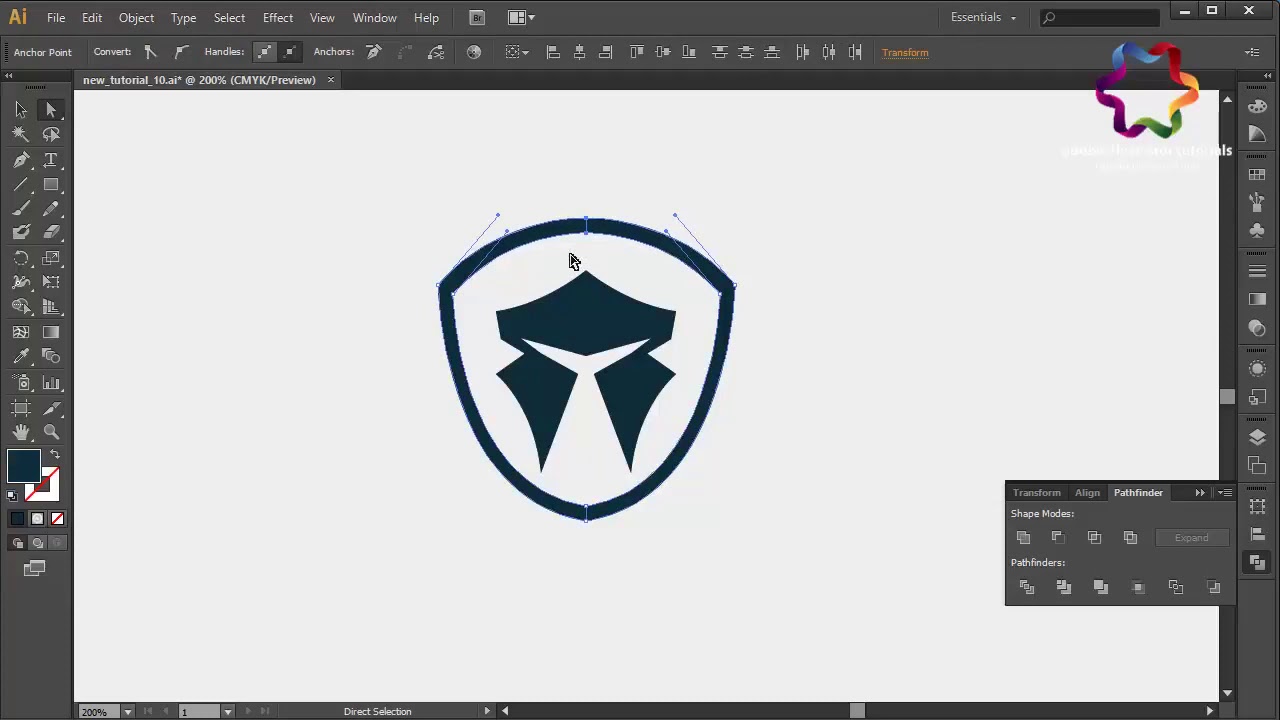The width and height of the screenshot is (1280, 720).
Task: Select the Rectangle tool
Action: point(51,185)
